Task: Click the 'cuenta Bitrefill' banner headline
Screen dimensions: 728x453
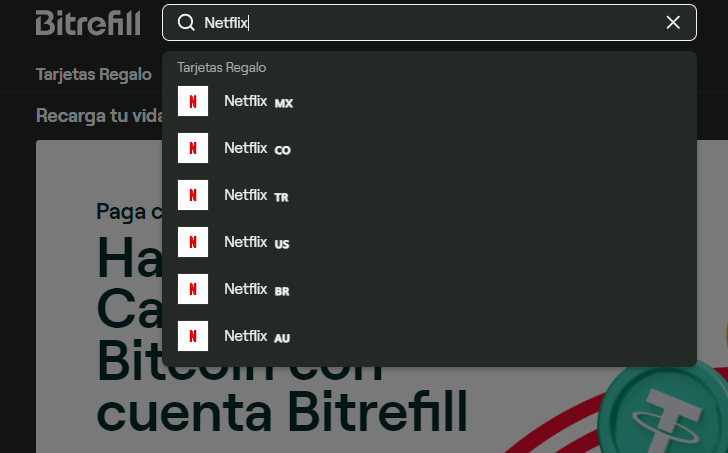Action: click(x=282, y=412)
